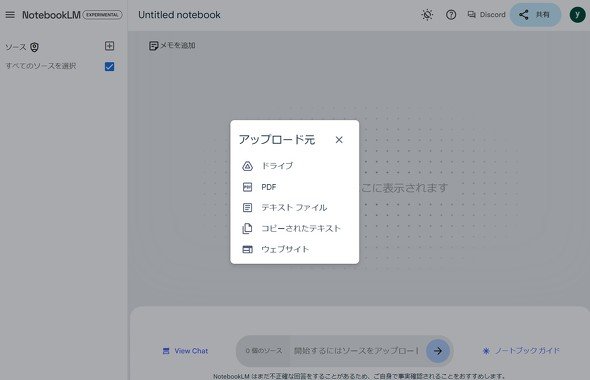This screenshot has height=380, width=590.
Task: Click the Google Drive triangle icon
Action: tap(247, 166)
